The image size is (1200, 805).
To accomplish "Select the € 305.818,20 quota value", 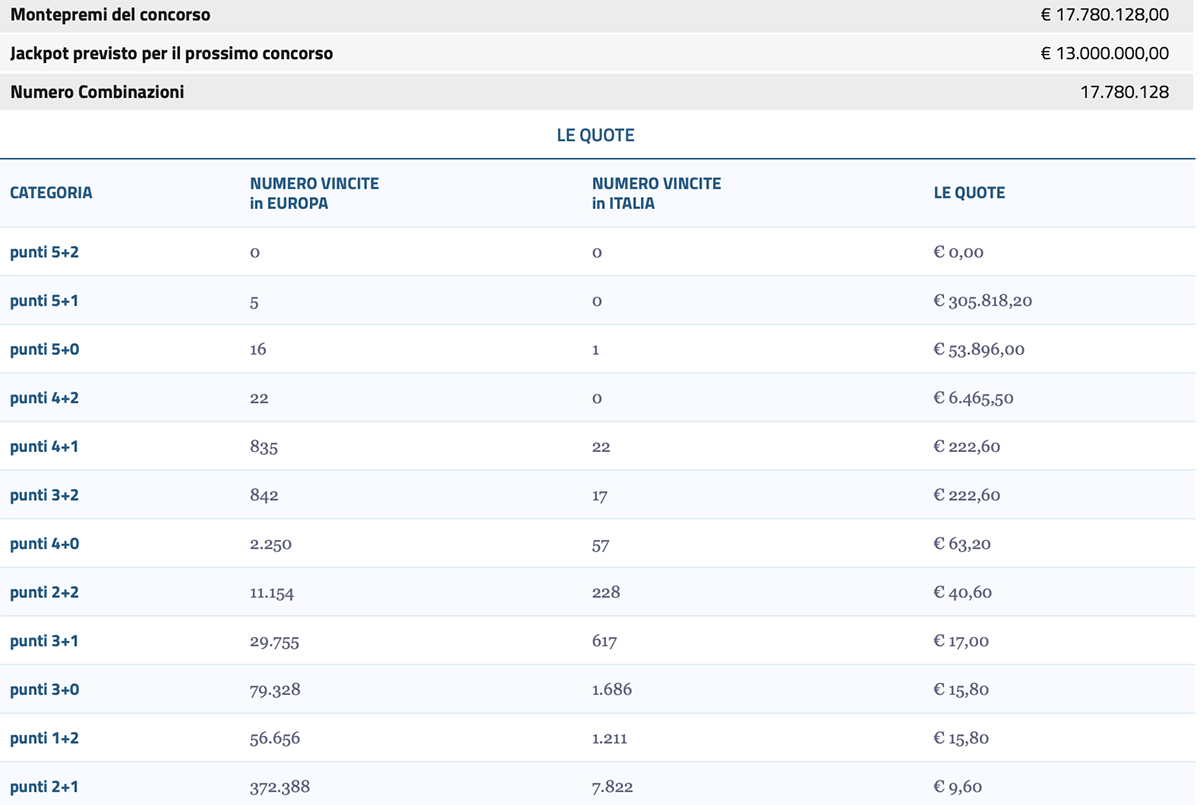I will pyautogui.click(x=982, y=301).
